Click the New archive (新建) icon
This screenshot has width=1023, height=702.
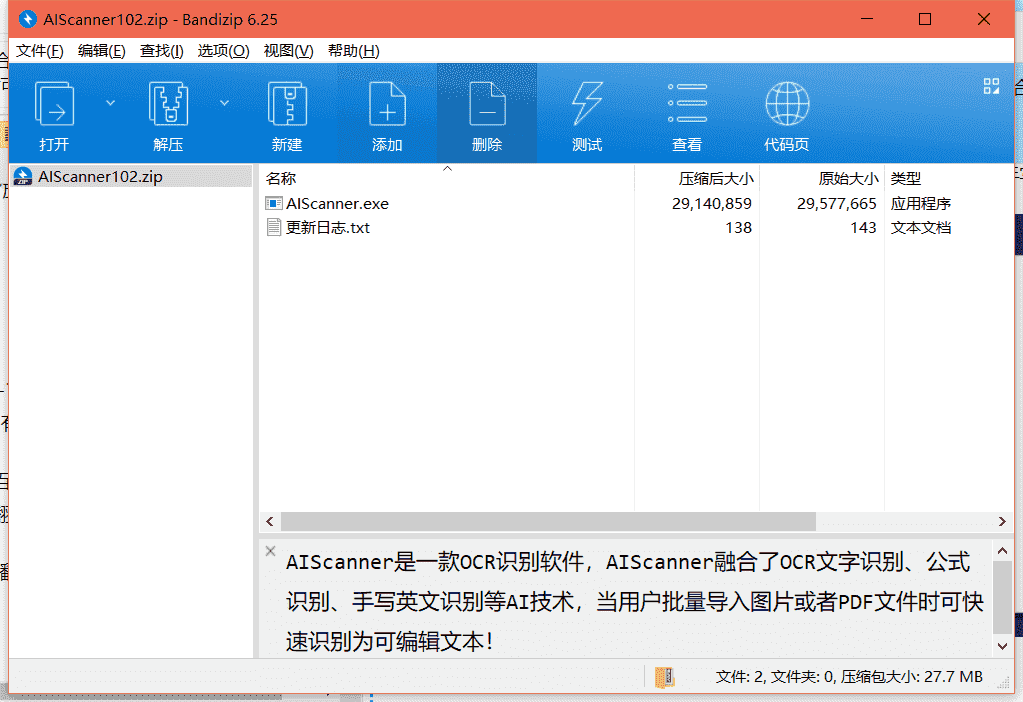point(287,104)
